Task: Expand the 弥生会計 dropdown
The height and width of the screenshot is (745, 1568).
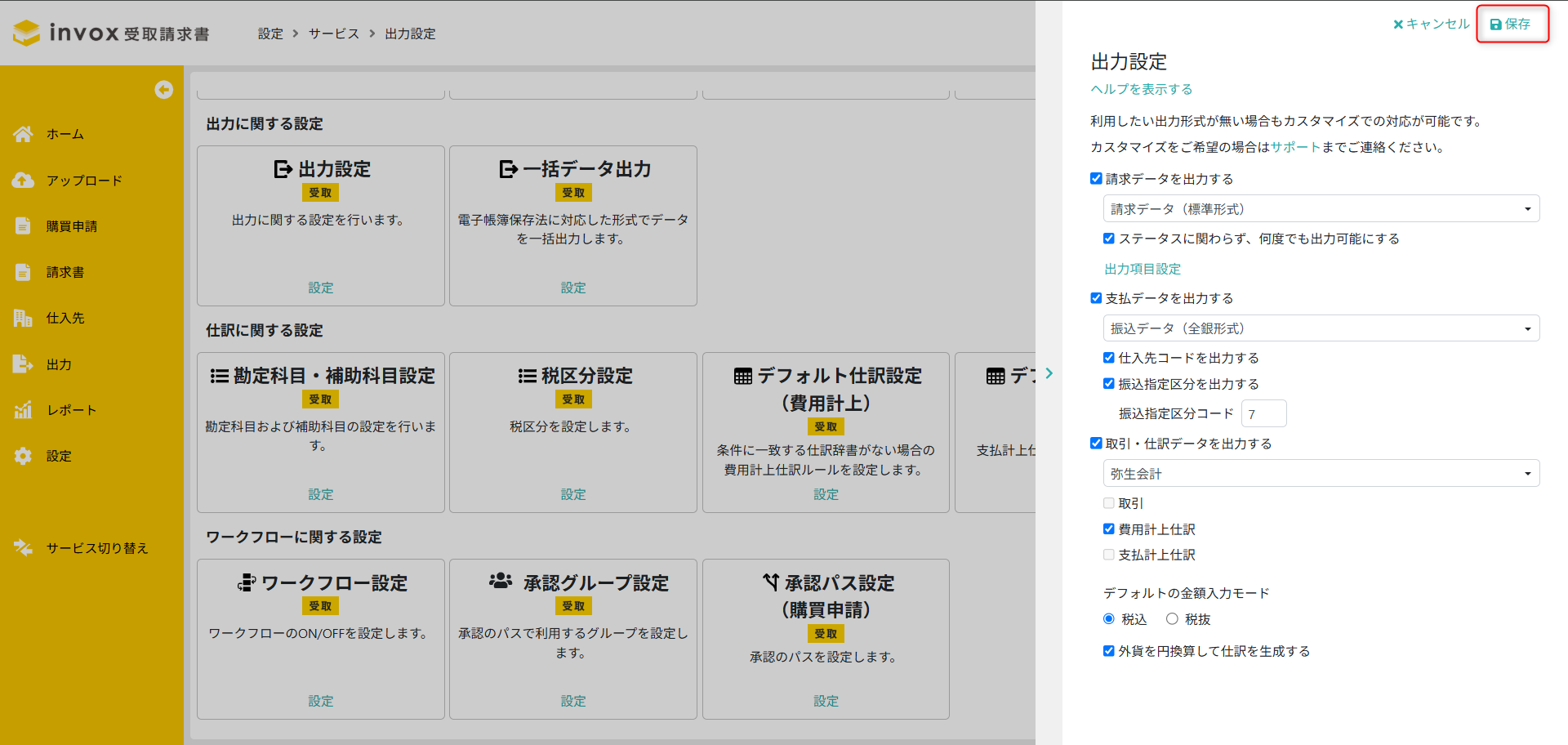Action: [x=1321, y=474]
